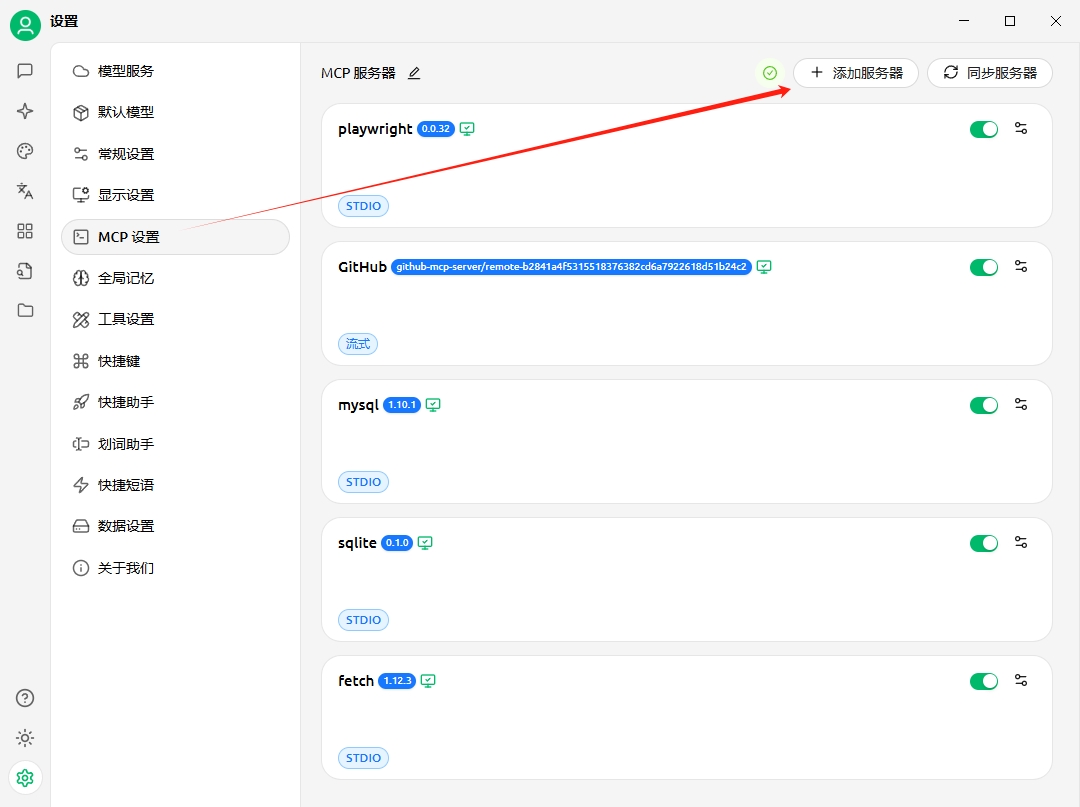Viewport: 1080px width, 807px height.
Task: Open 全局记忆 settings
Action: [176, 278]
